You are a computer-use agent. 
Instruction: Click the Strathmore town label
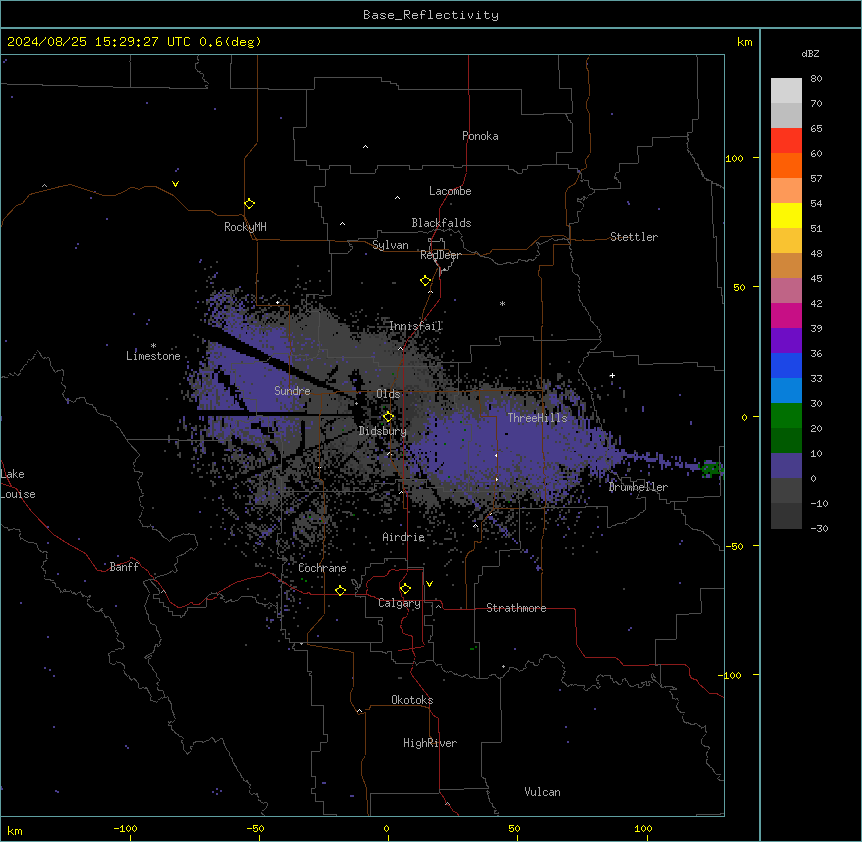pyautogui.click(x=516, y=608)
